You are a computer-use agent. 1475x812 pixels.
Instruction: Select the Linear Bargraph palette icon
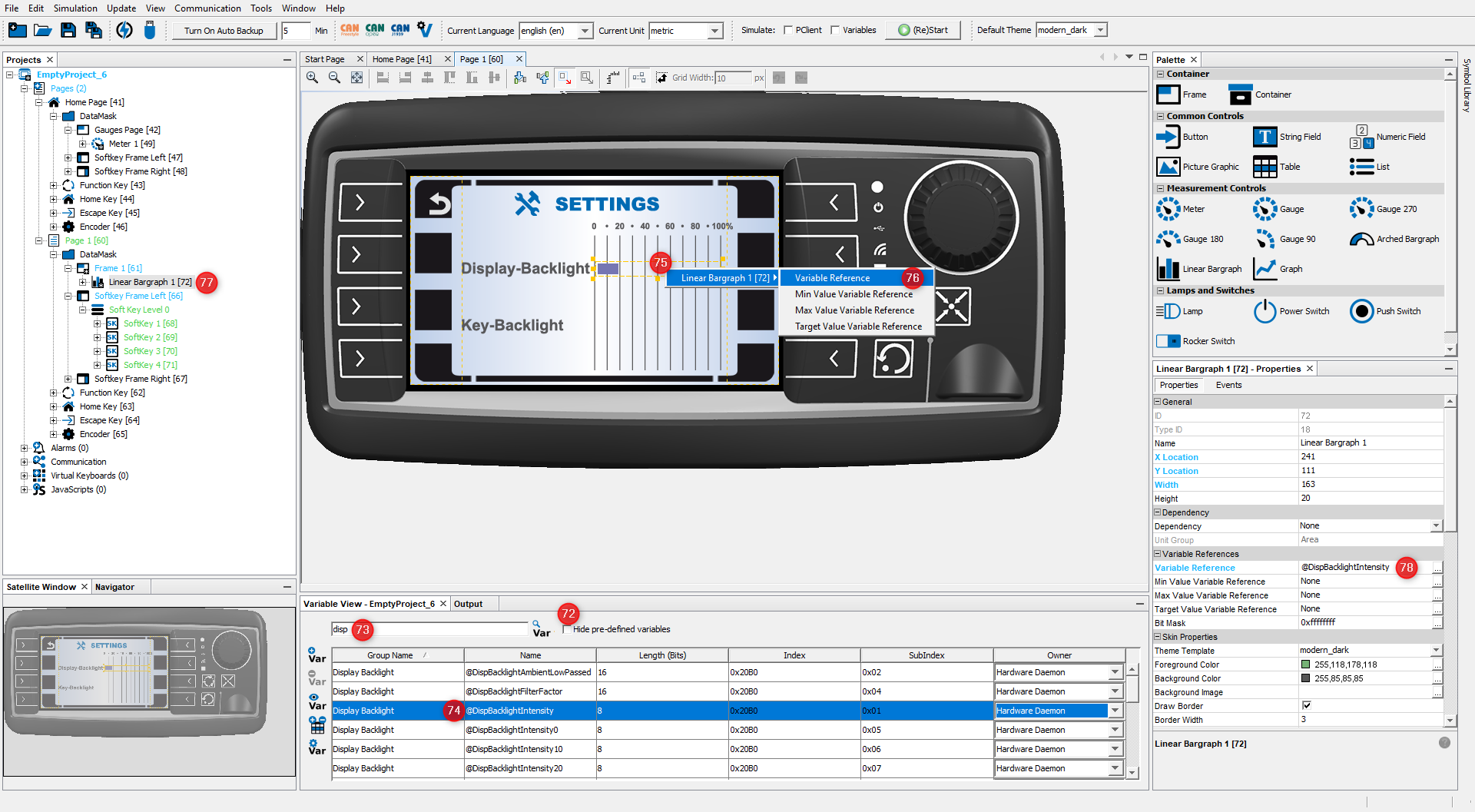point(1168,269)
